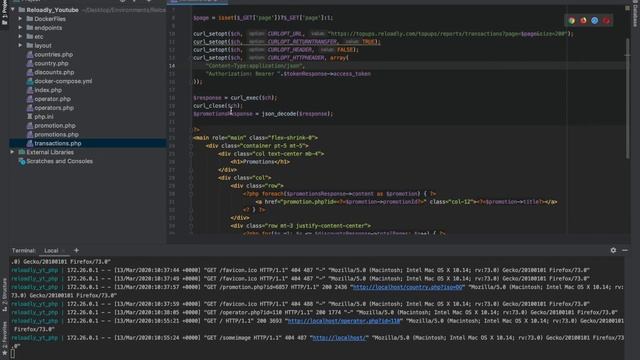
Task: Select the Local terminal tab
Action: pyautogui.click(x=51, y=251)
